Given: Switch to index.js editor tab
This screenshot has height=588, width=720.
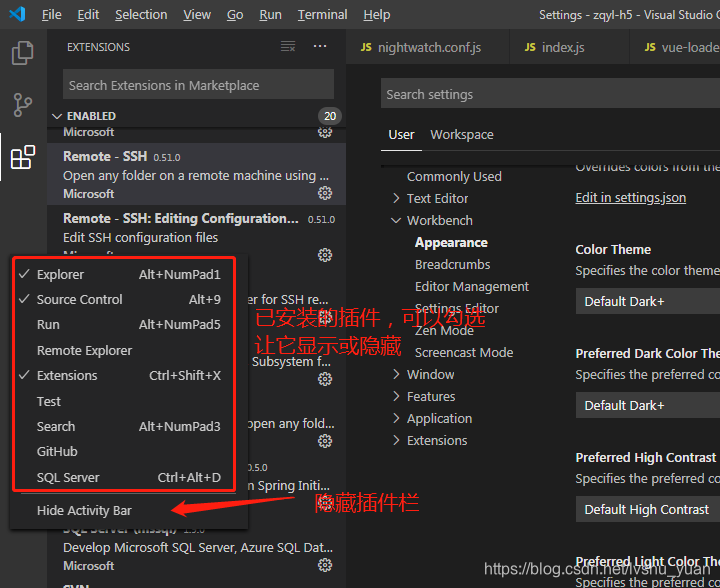Looking at the screenshot, I should (569, 47).
